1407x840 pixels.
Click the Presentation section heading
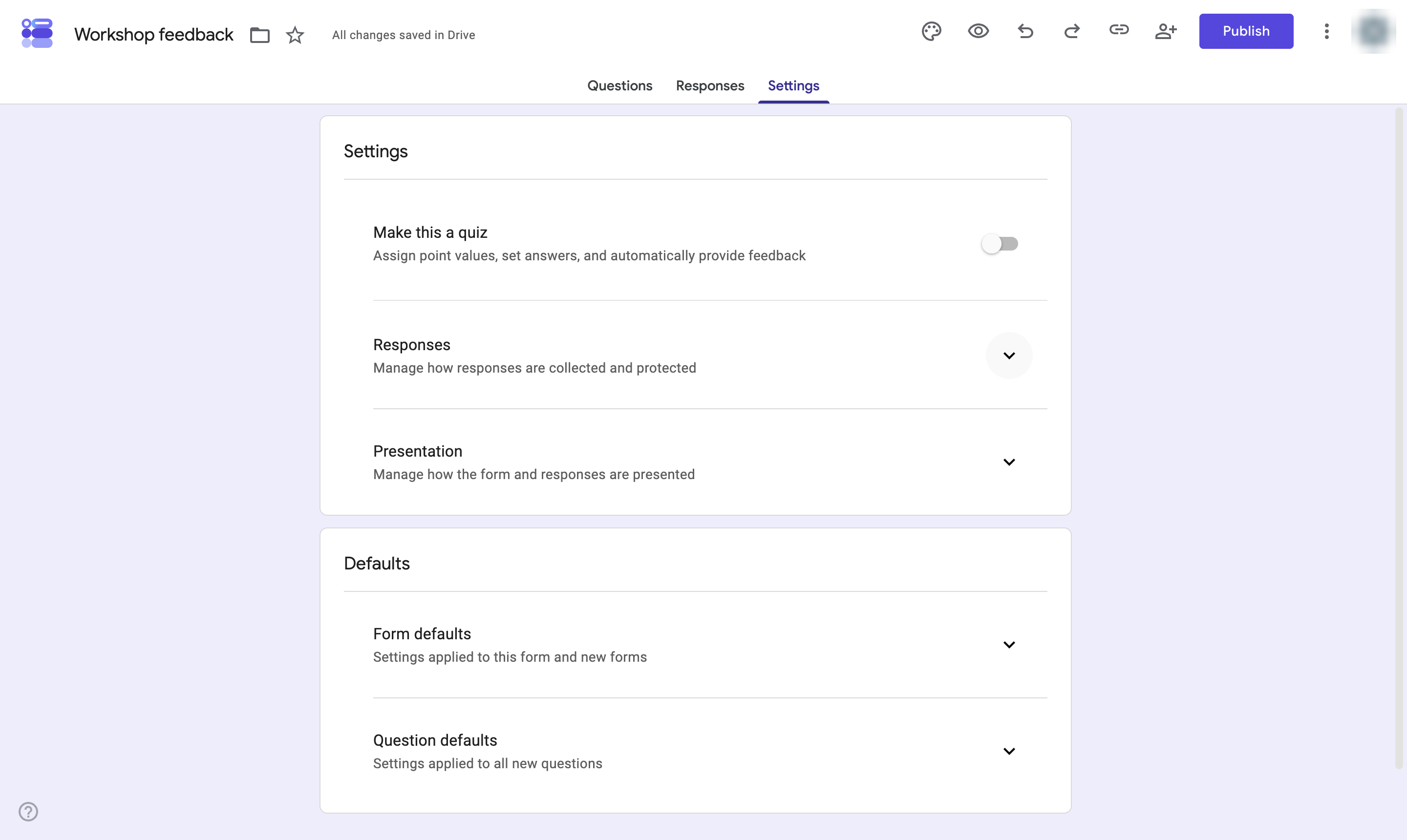tap(418, 451)
